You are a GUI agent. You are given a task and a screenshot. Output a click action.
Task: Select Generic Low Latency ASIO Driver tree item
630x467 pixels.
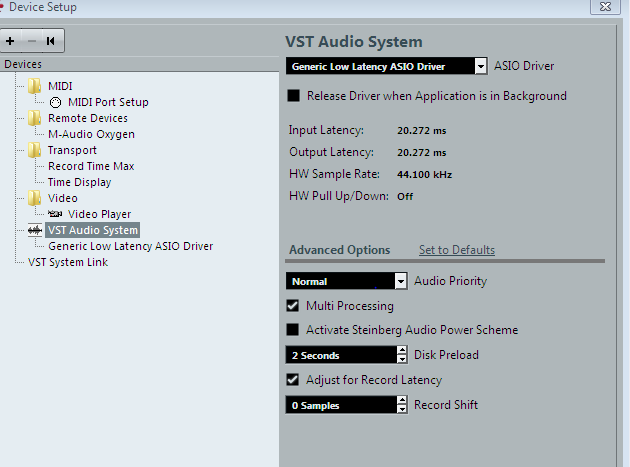(x=131, y=246)
